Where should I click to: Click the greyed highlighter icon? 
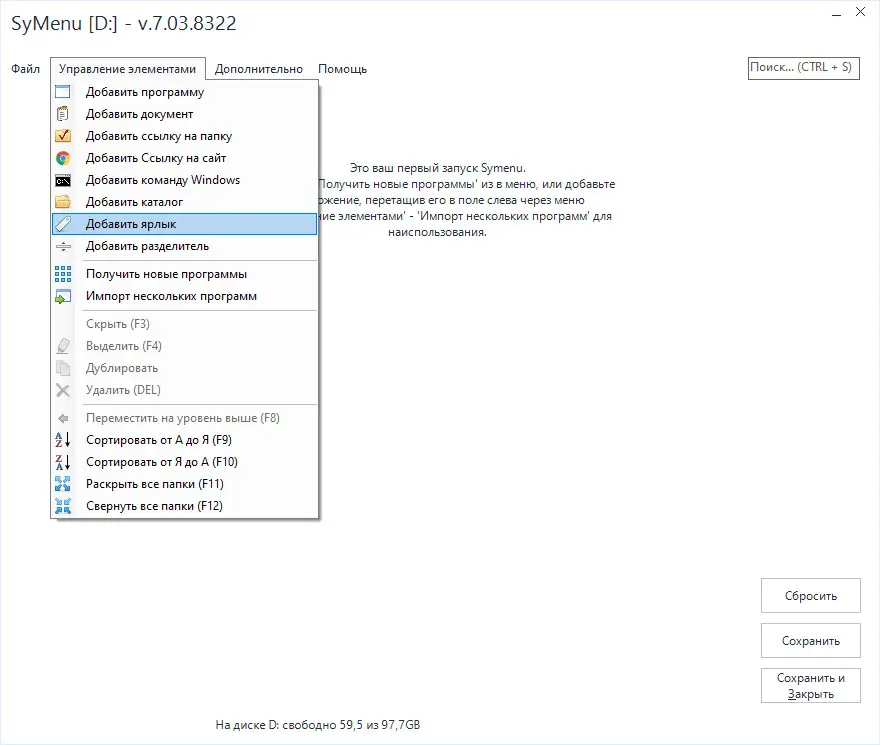[63, 346]
